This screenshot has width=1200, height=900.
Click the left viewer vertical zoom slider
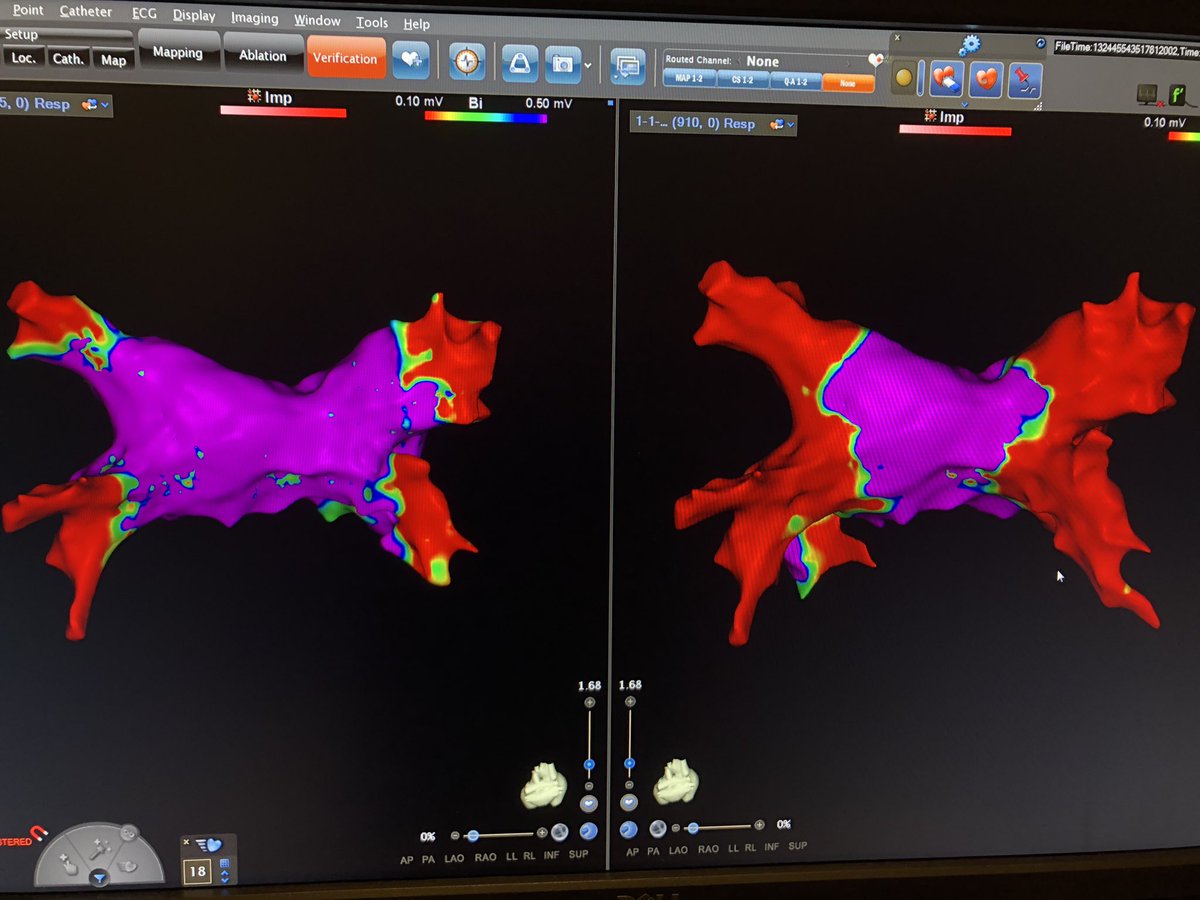(x=589, y=744)
